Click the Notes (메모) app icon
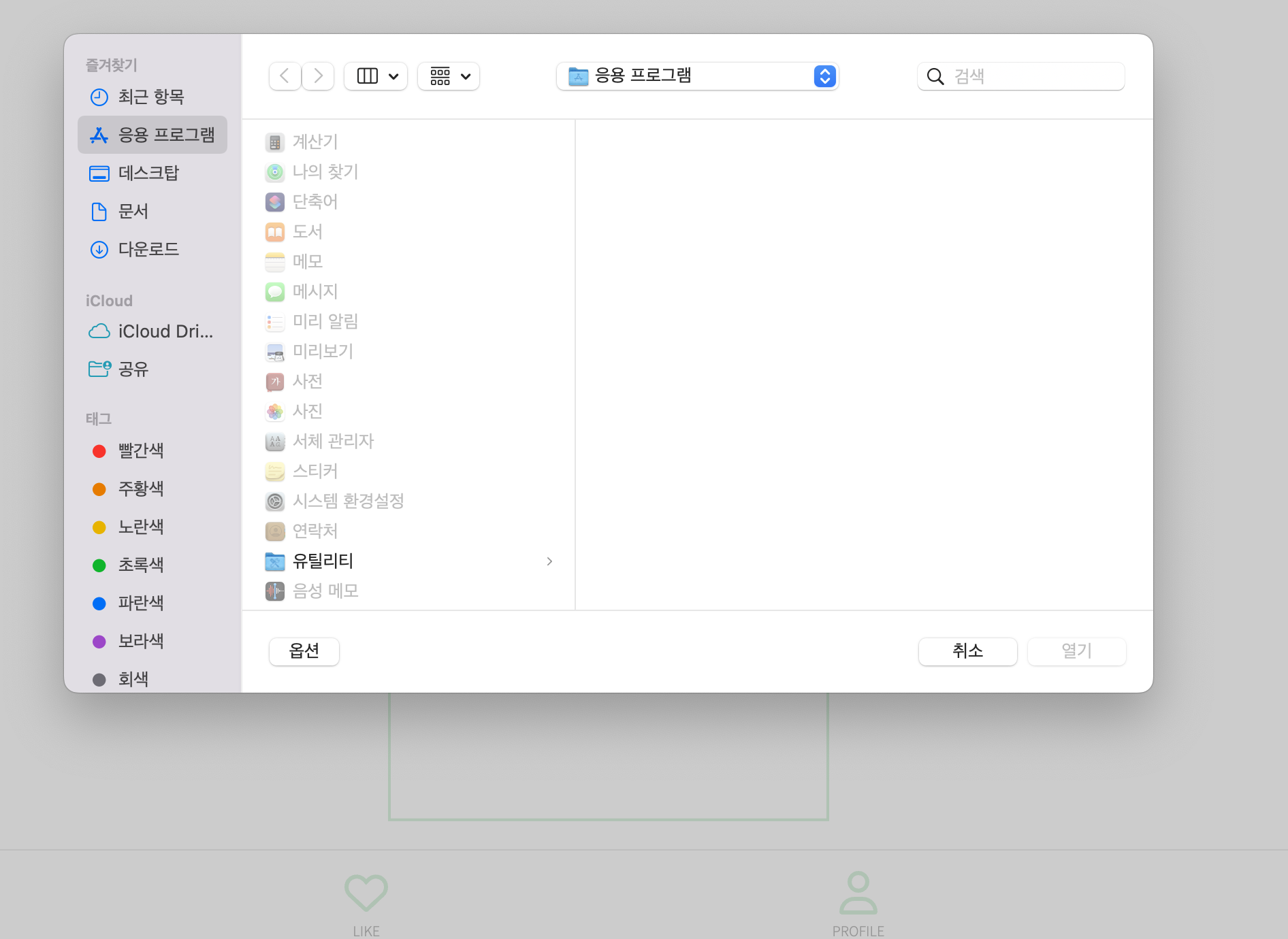The width and height of the screenshot is (1288, 939). coord(275,262)
